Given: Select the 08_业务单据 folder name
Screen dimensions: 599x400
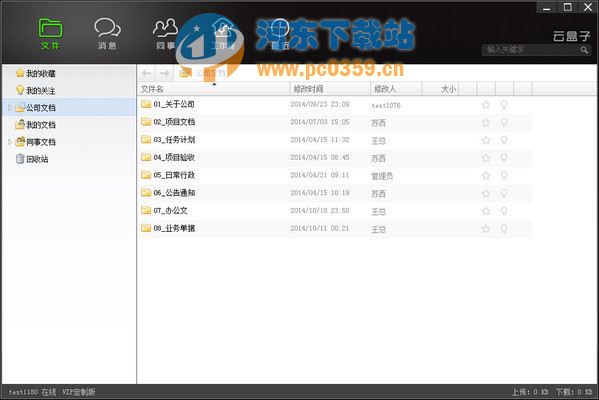Looking at the screenshot, I should click(x=174, y=228).
